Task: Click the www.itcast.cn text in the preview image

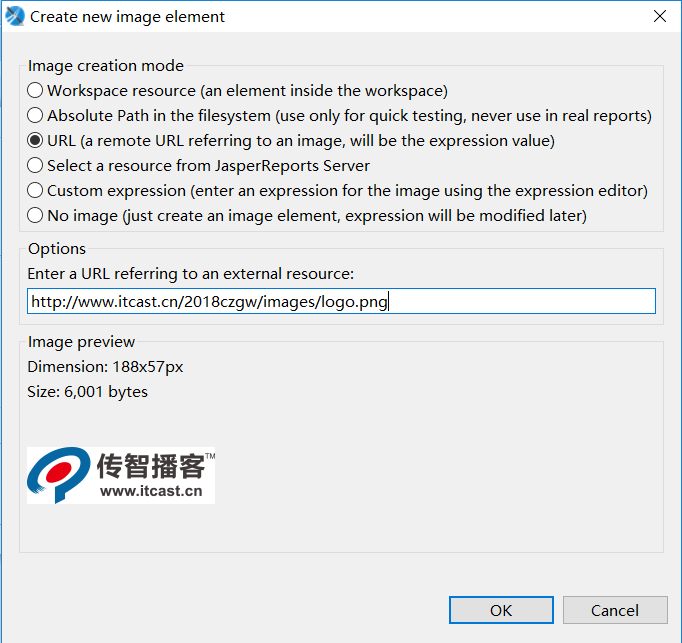Action: pyautogui.click(x=151, y=491)
